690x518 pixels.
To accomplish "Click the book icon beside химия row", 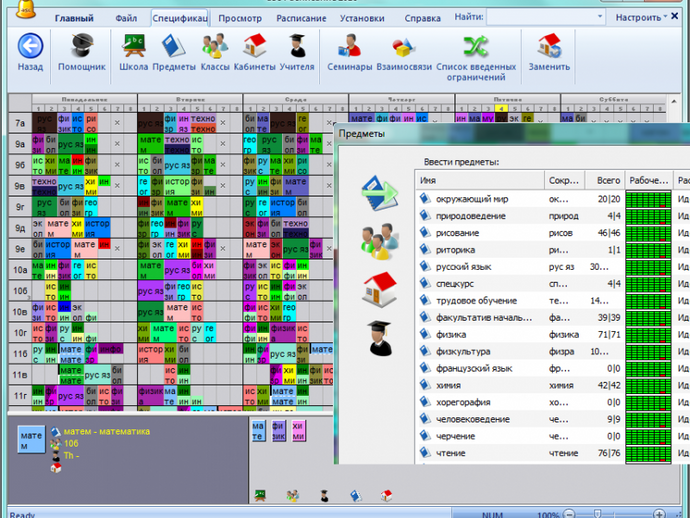I will click(x=425, y=385).
